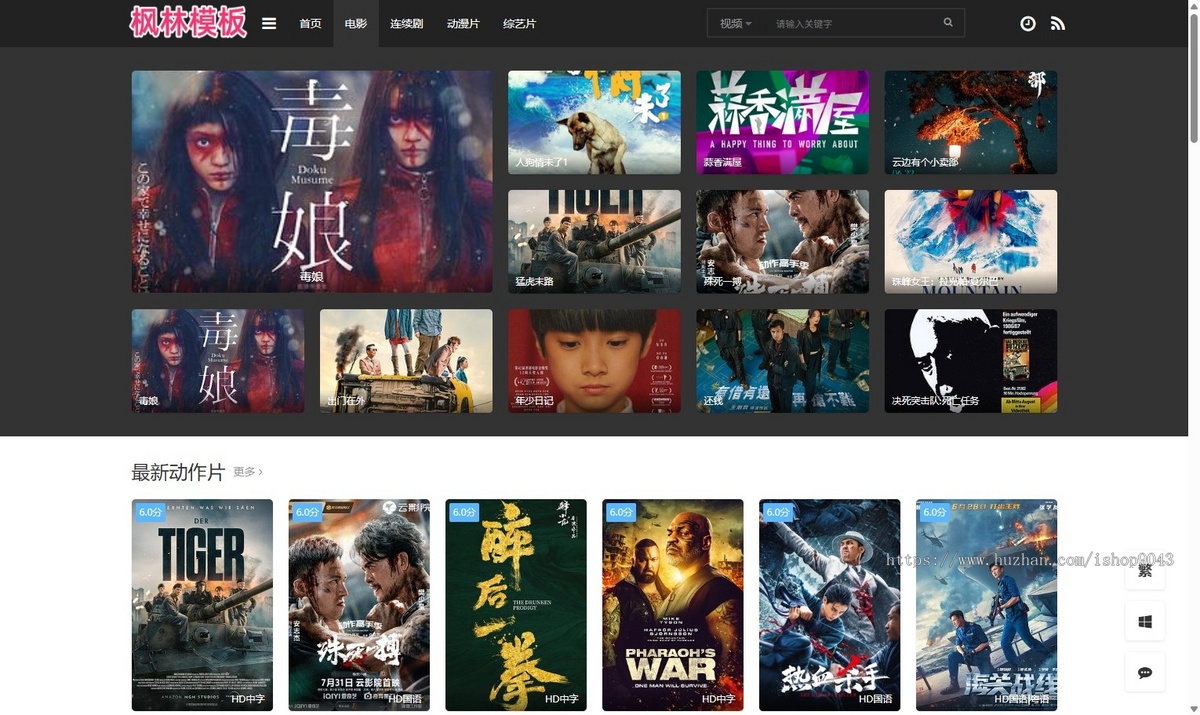
Task: Select the 电影 navigation tab
Action: click(x=355, y=23)
